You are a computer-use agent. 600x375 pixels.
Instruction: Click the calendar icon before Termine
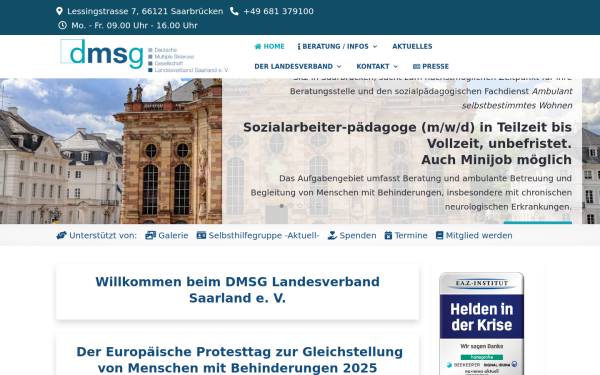coord(388,235)
